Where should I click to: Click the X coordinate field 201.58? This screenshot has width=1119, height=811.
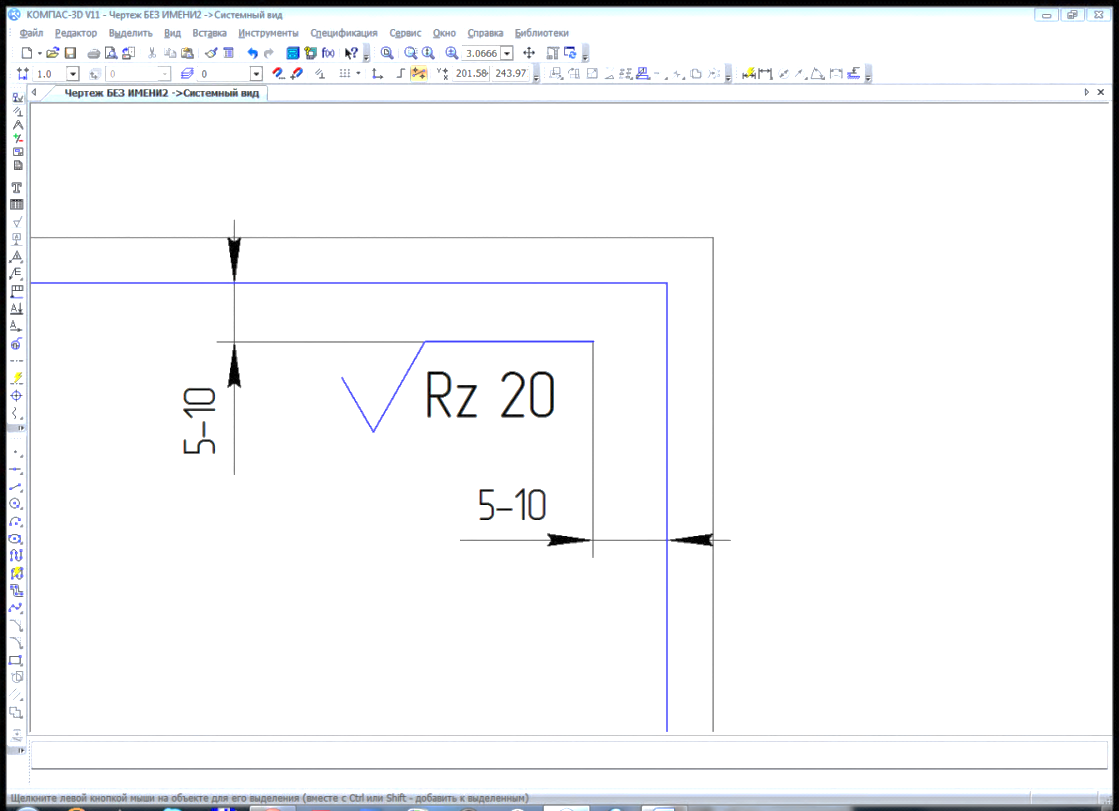click(x=471, y=74)
